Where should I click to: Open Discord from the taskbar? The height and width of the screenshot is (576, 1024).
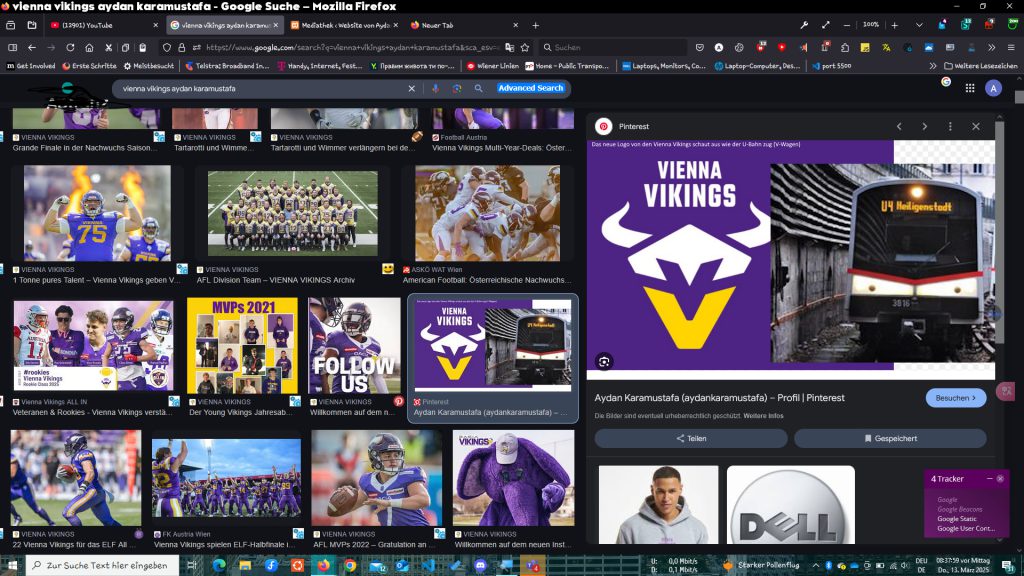[x=481, y=565]
